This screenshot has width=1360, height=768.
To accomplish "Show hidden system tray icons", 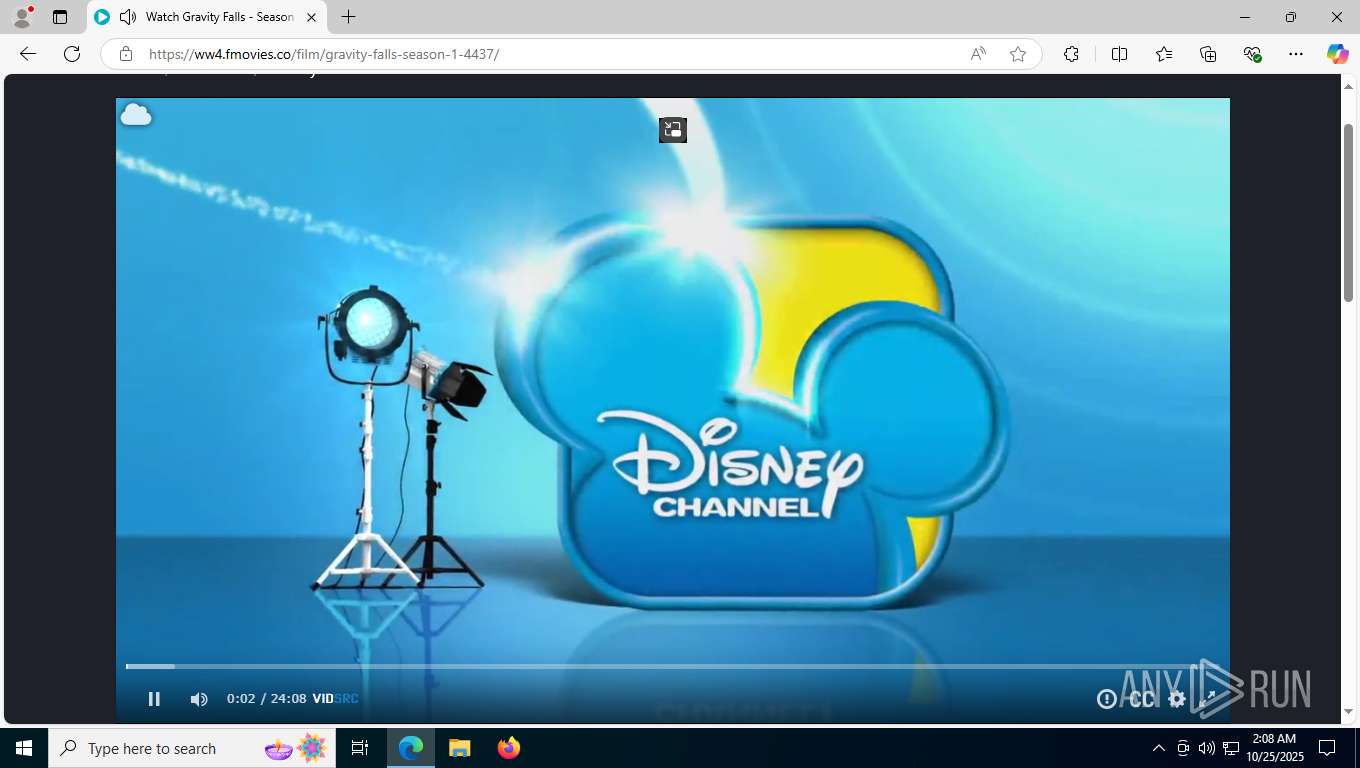I will coord(1159,748).
